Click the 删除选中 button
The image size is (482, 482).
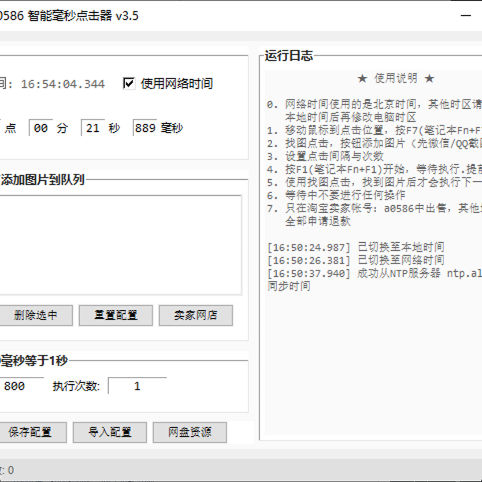(35, 315)
